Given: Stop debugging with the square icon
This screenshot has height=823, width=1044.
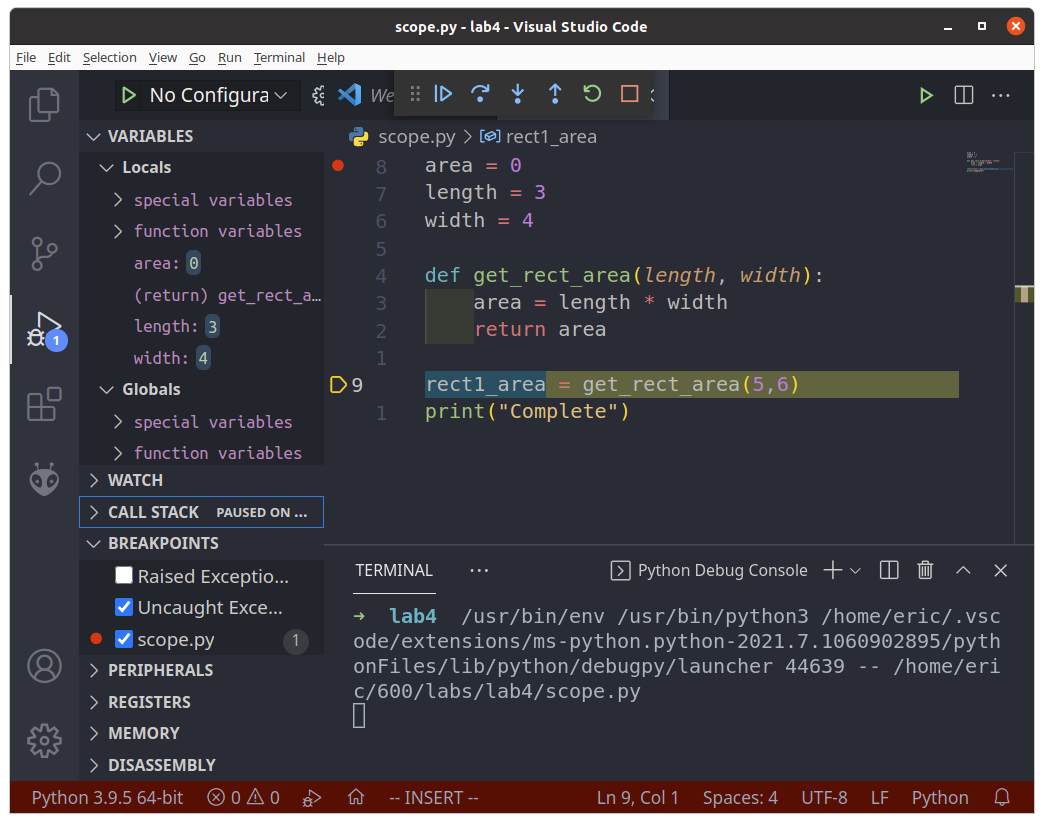Looking at the screenshot, I should click(629, 94).
